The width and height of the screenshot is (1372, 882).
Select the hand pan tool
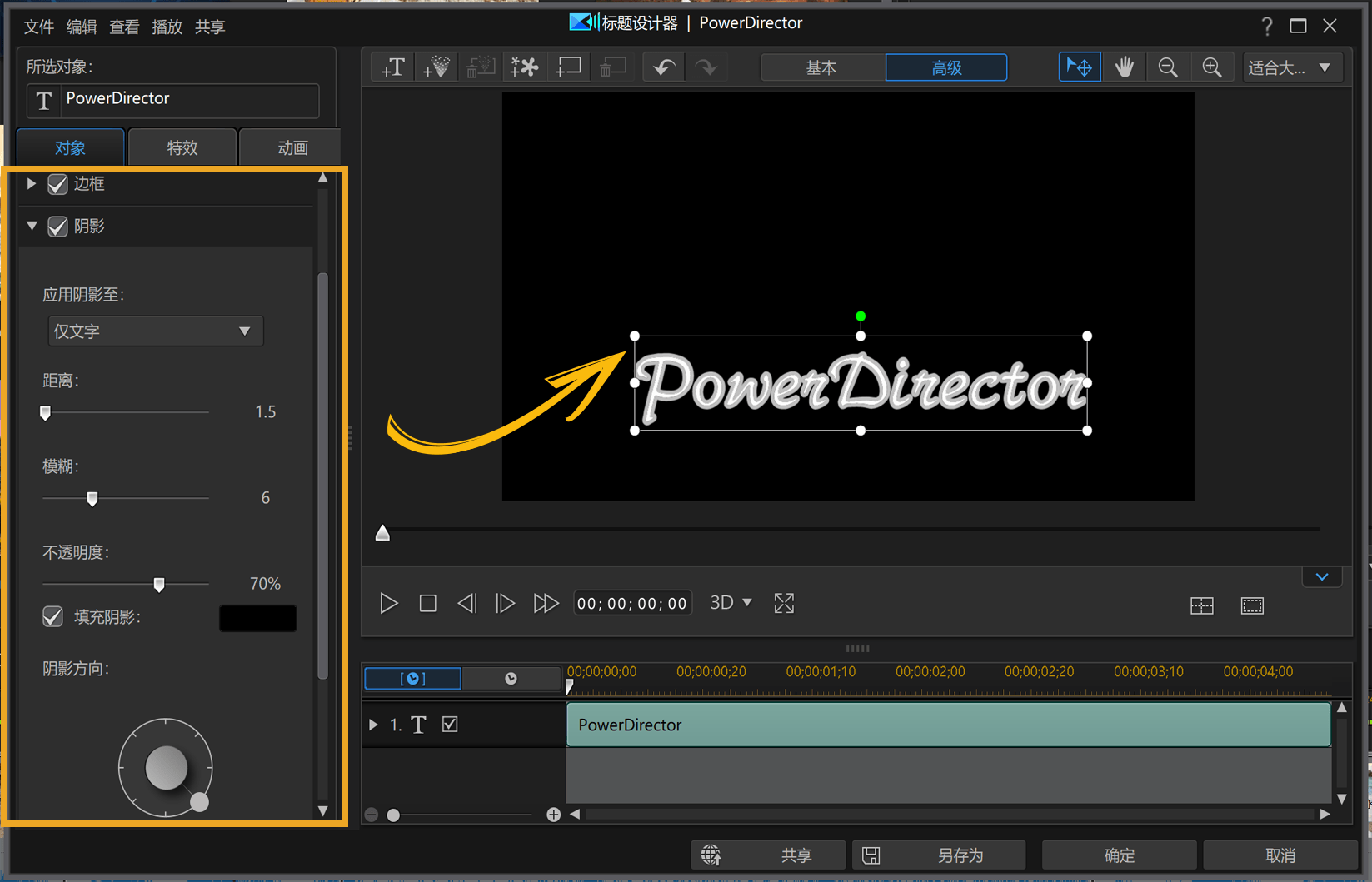click(1124, 67)
